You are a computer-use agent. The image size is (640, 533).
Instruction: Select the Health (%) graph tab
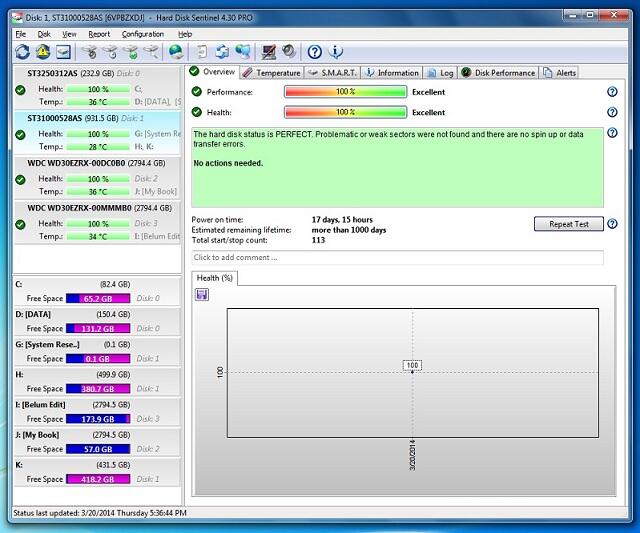click(x=215, y=278)
